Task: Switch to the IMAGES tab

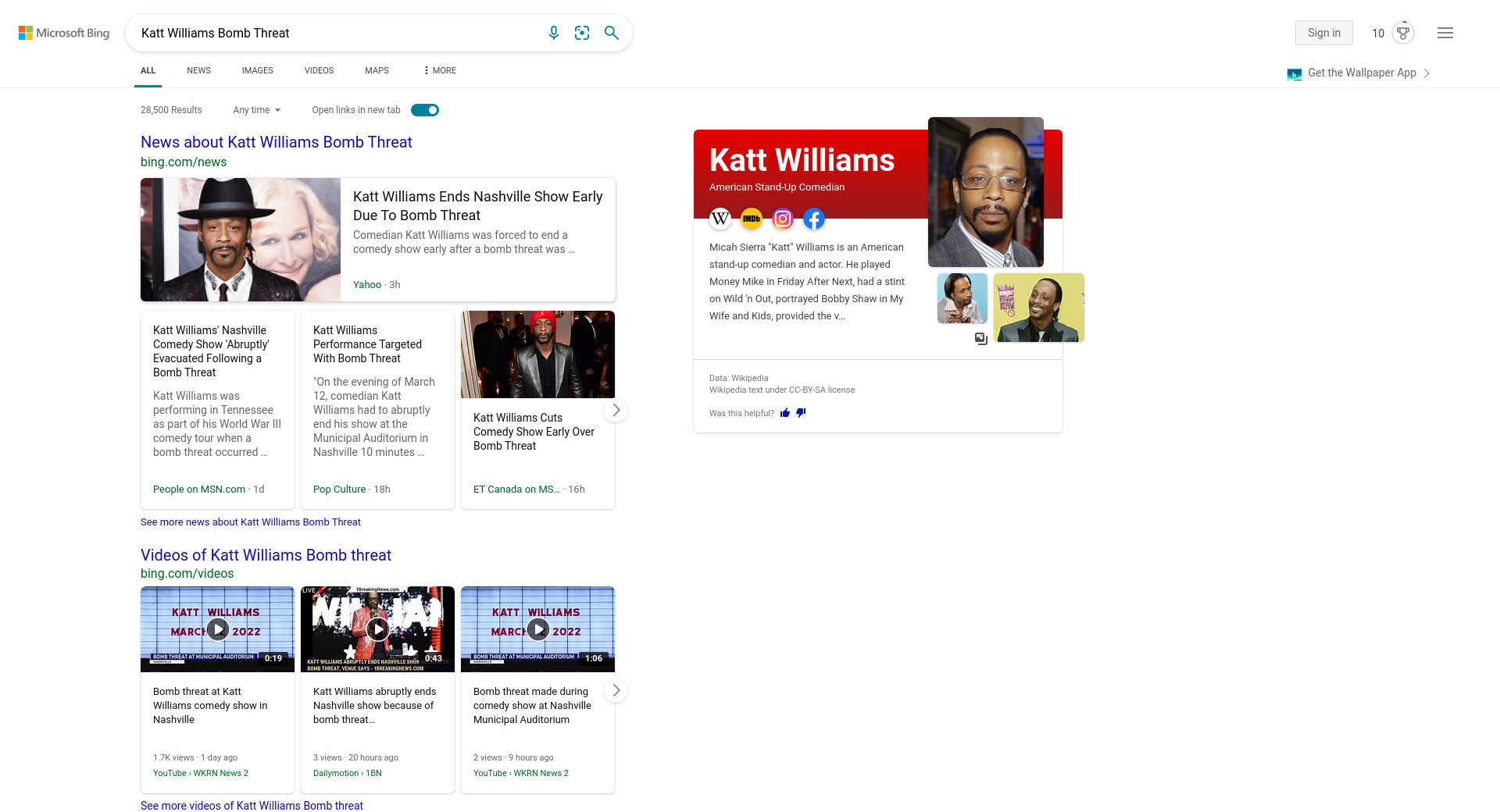Action: [257, 70]
